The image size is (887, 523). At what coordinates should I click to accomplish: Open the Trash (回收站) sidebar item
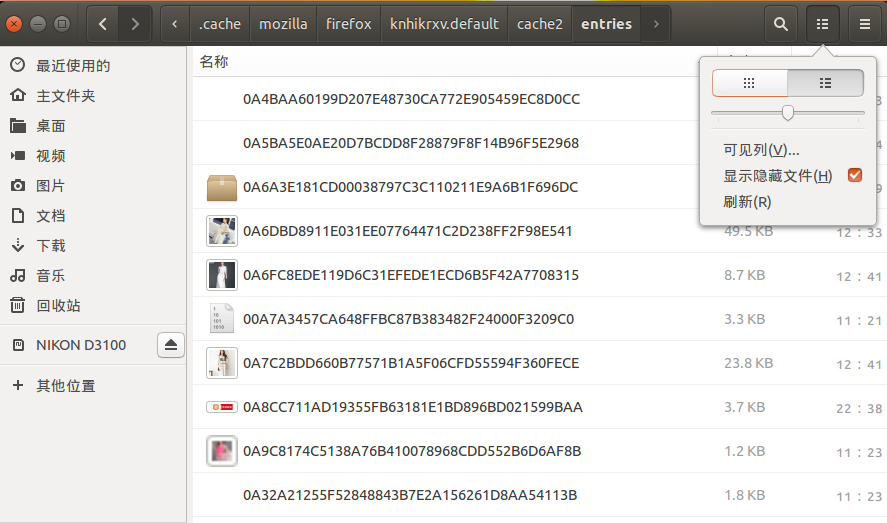click(58, 305)
